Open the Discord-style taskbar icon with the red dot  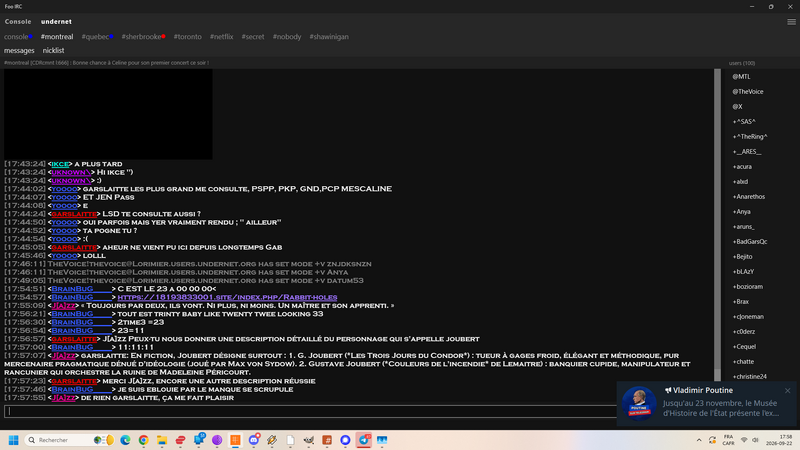254,439
